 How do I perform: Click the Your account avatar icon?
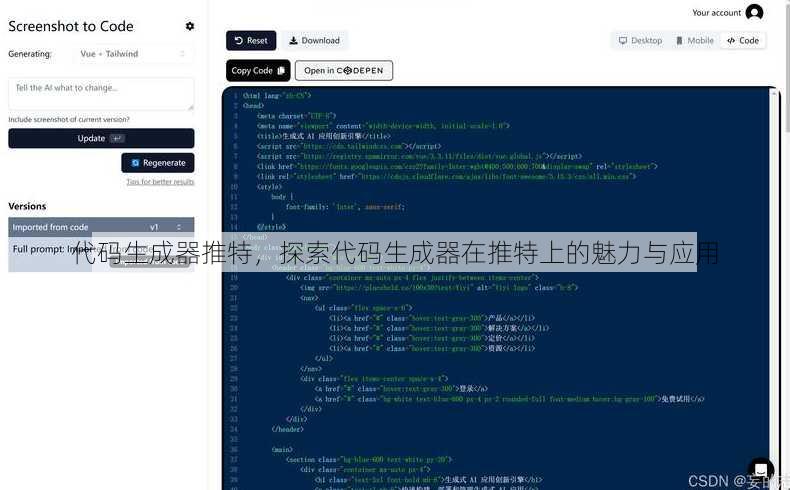[754, 12]
